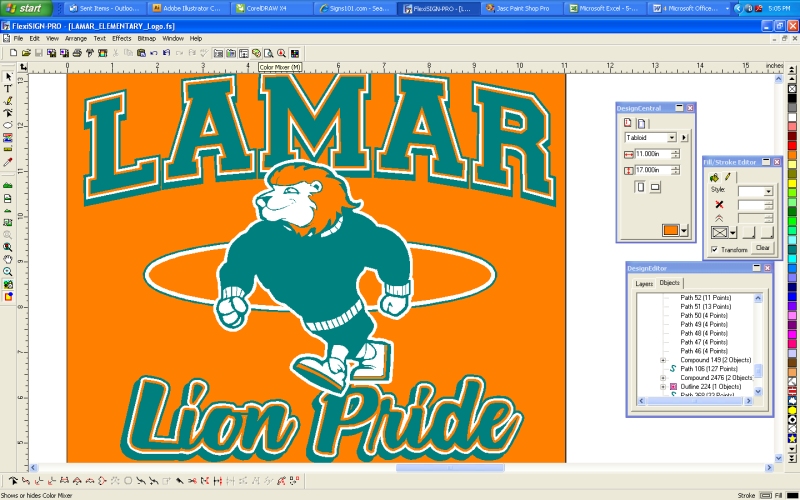Expand the Outline 224 tree node

(663, 387)
